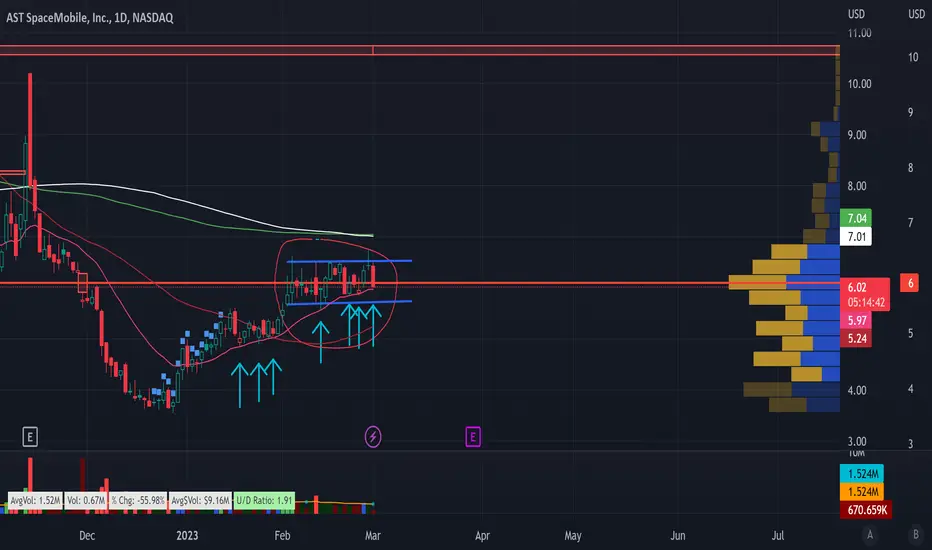Click the green 7.04 price label
The image size is (932, 550).
pos(856,218)
